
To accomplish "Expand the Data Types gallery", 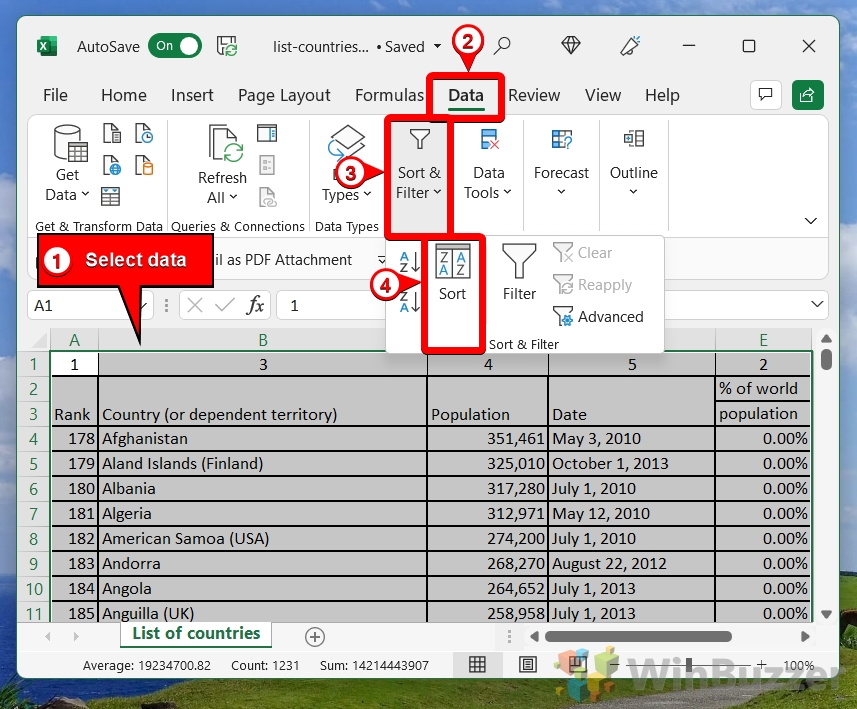I will [347, 164].
